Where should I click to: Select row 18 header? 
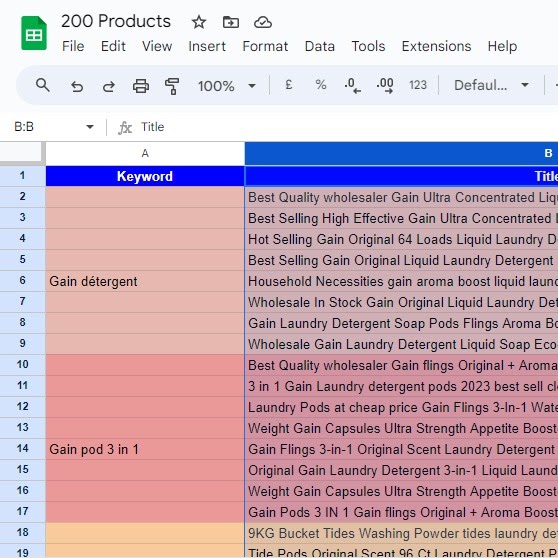pos(22,532)
